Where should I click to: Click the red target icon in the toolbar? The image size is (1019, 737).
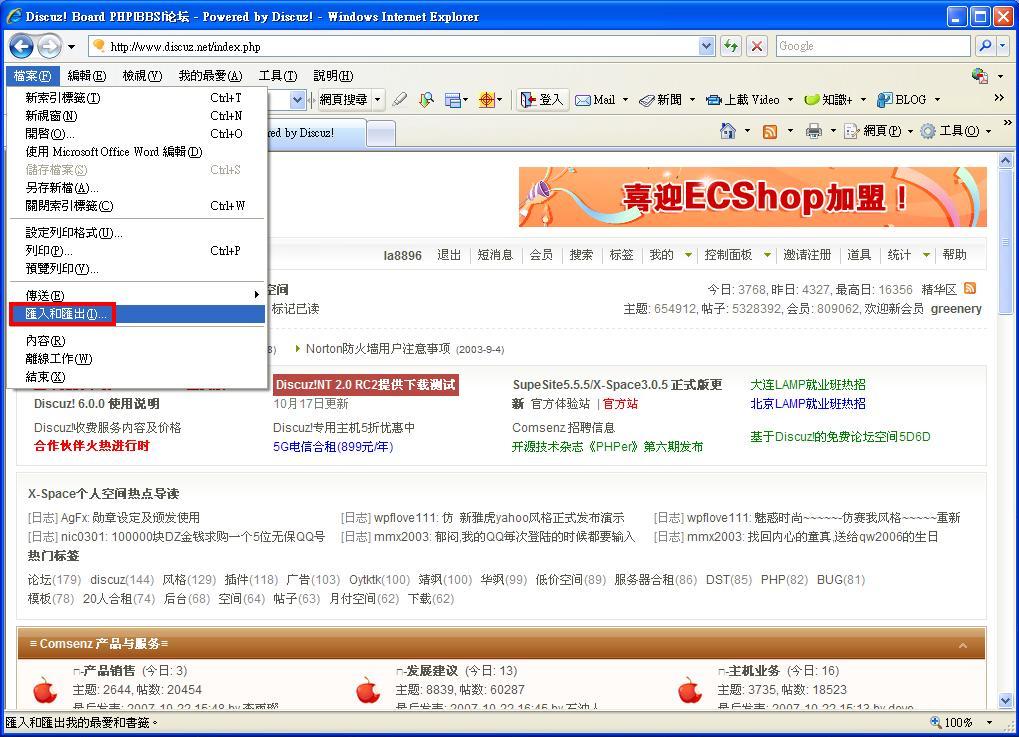point(486,99)
